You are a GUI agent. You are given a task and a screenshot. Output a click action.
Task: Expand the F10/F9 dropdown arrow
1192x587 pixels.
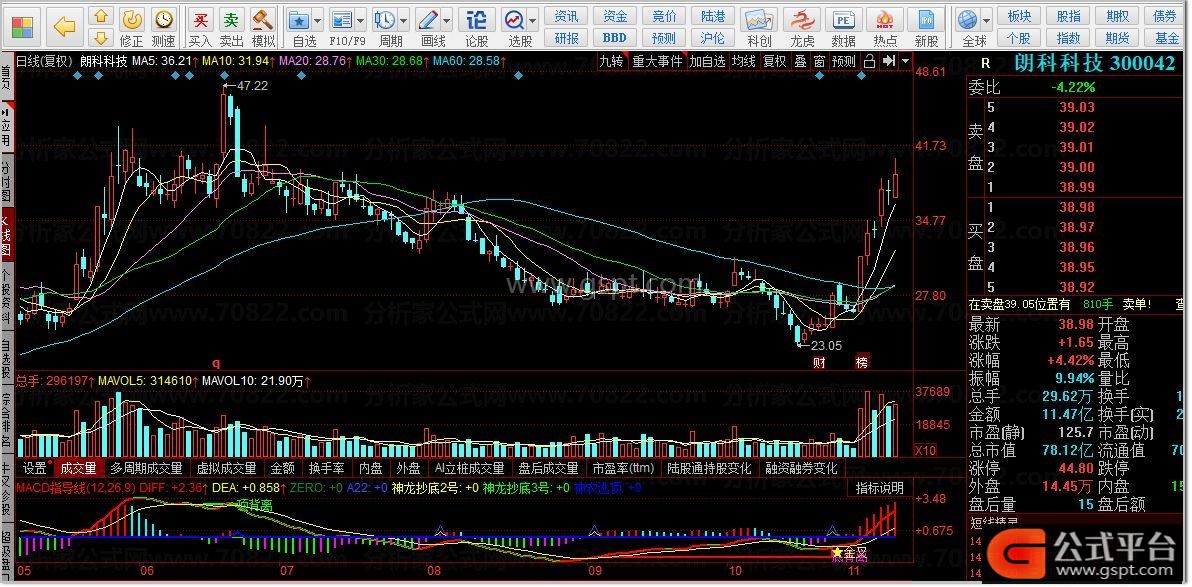363,21
